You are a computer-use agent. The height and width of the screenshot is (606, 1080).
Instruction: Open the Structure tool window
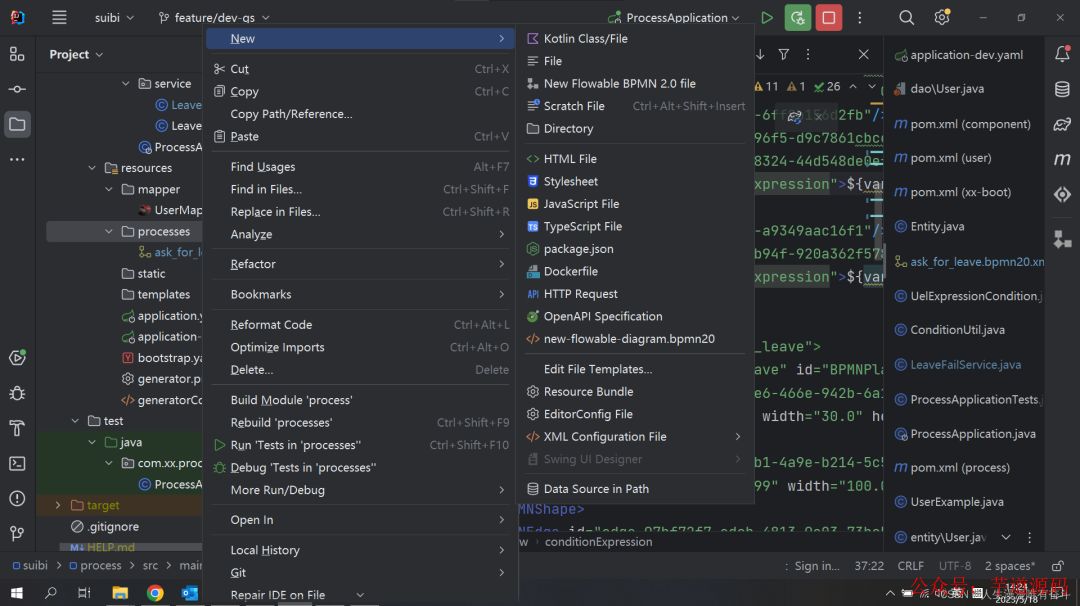click(x=17, y=54)
